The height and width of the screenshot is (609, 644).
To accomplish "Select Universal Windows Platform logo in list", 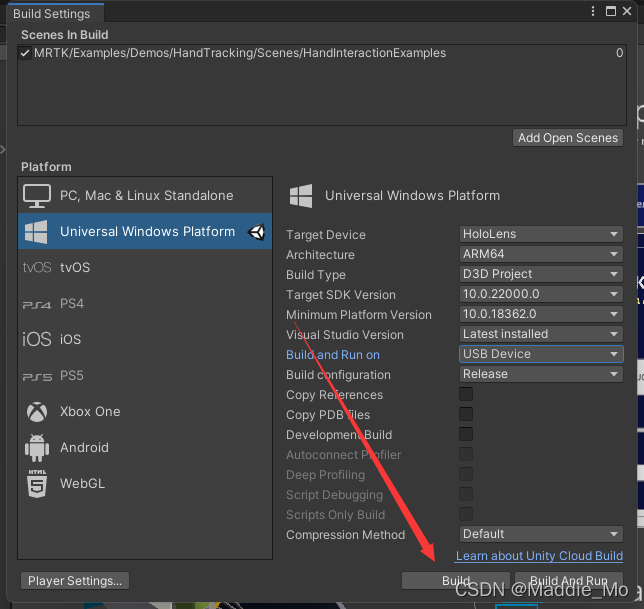I will click(36, 232).
